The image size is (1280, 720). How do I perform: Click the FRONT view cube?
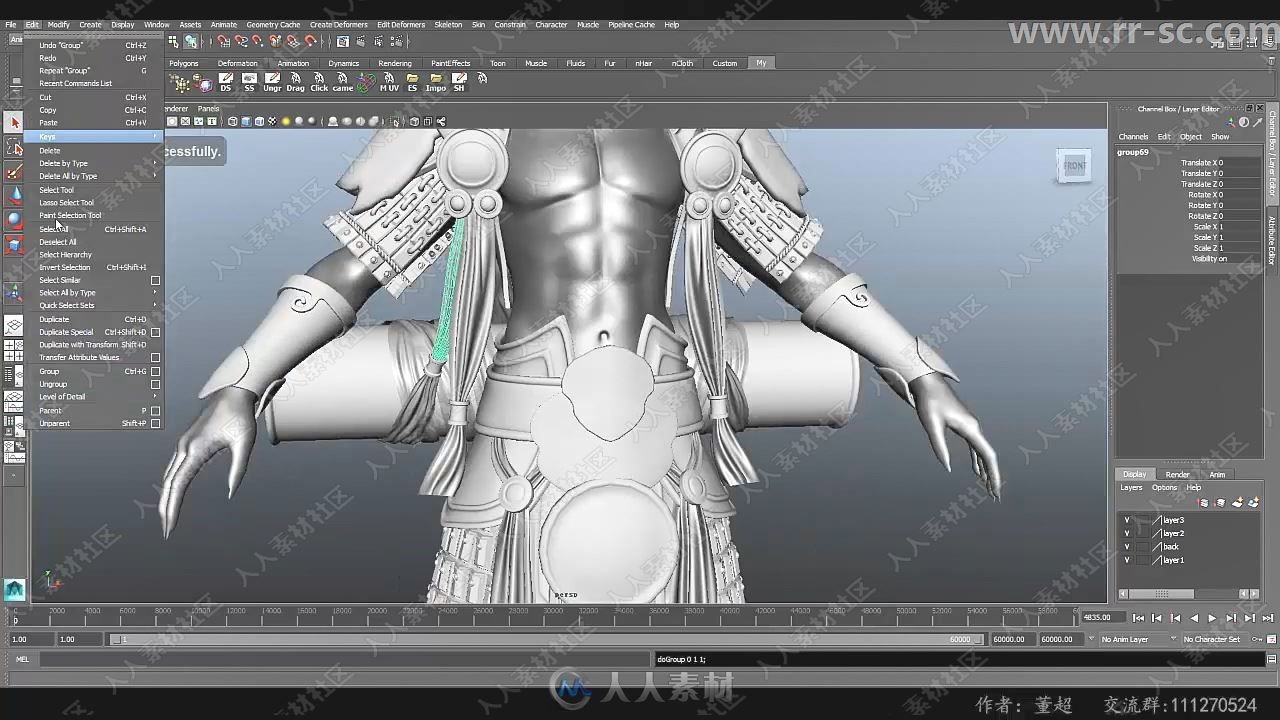[x=1074, y=166]
